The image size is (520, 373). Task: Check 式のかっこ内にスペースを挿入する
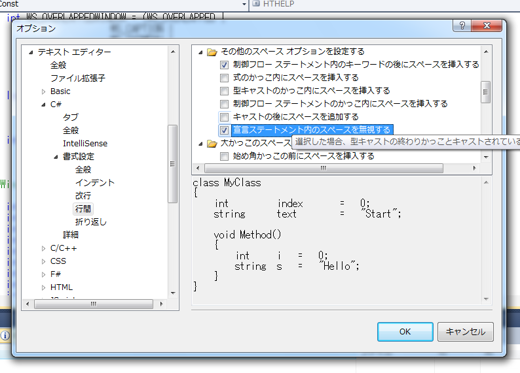224,78
